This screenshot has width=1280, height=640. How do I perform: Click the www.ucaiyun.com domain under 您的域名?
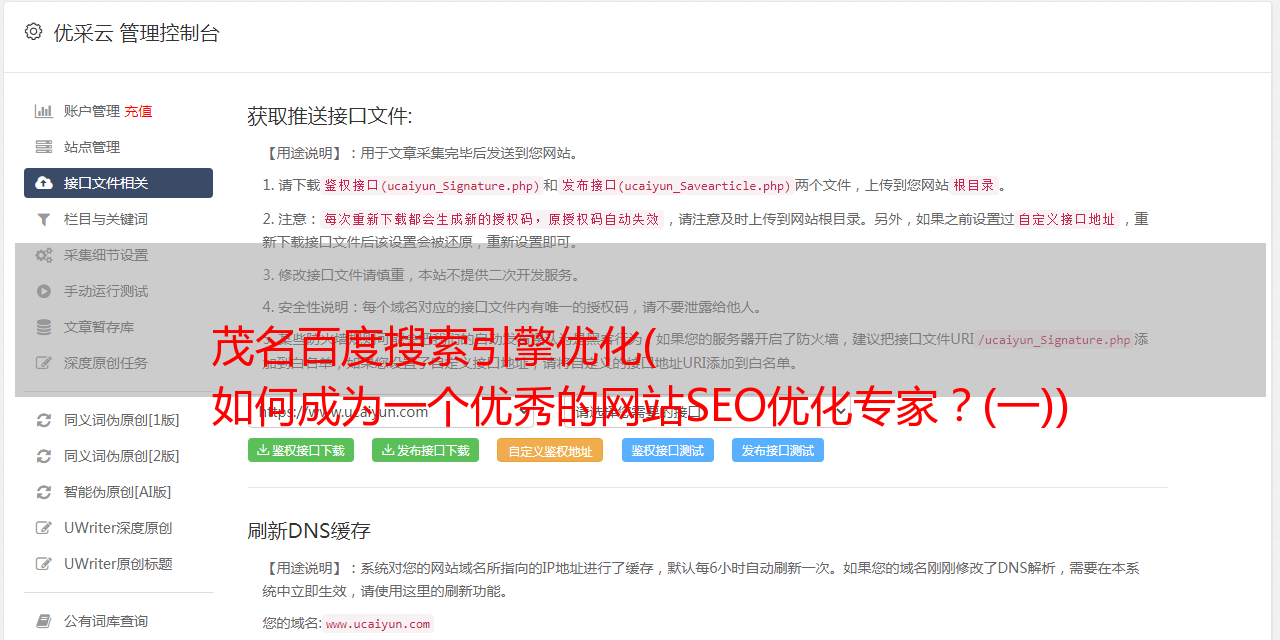378,623
